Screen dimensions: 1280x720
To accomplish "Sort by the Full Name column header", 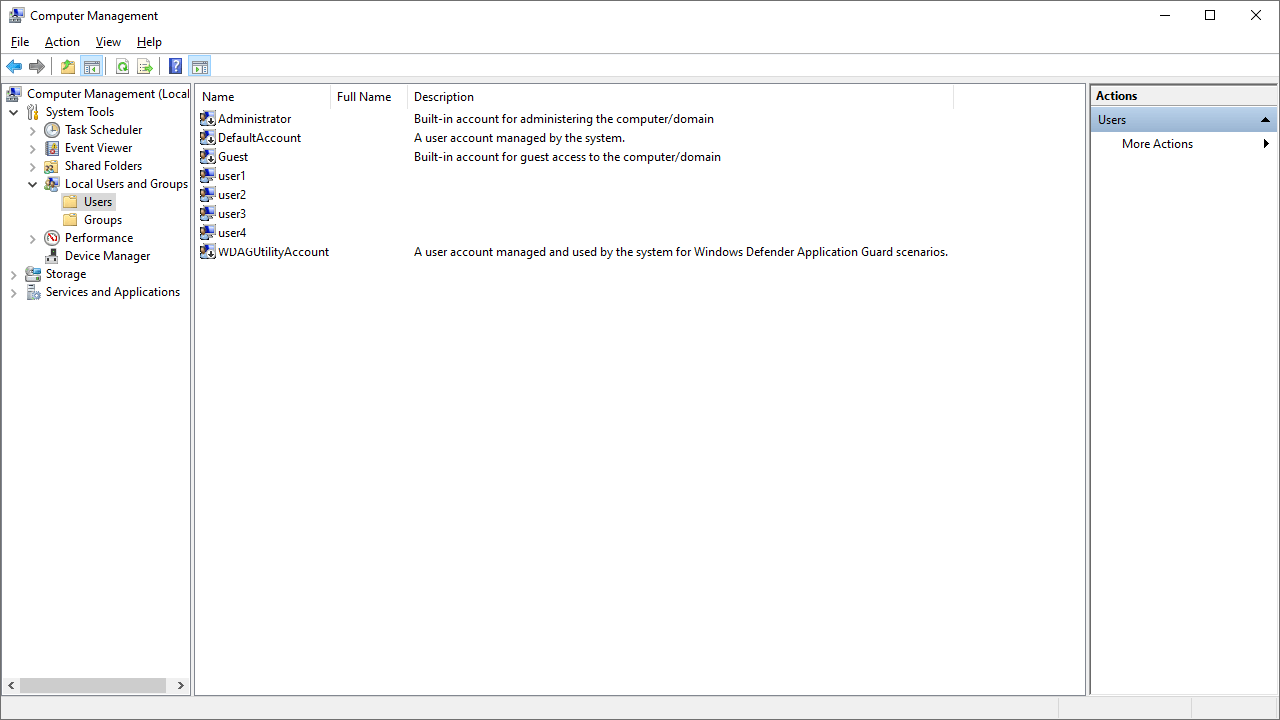I will [369, 97].
